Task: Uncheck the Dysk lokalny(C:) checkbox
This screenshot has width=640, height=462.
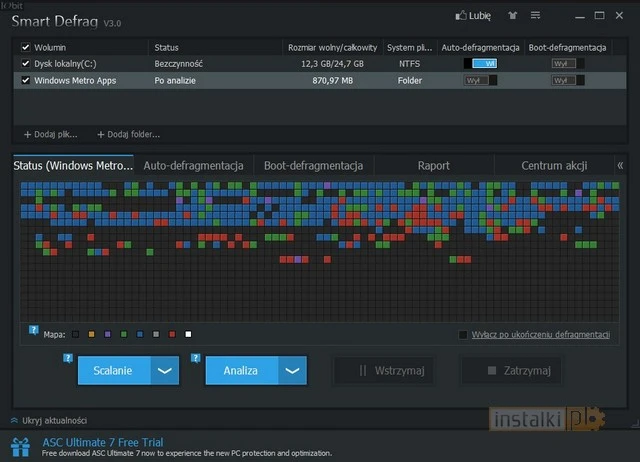Action: click(26, 63)
